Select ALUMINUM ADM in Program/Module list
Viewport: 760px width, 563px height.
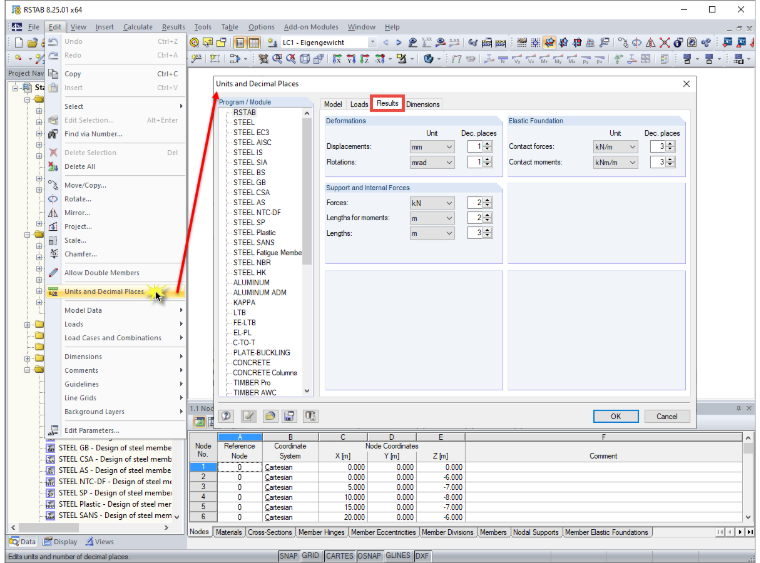259,293
